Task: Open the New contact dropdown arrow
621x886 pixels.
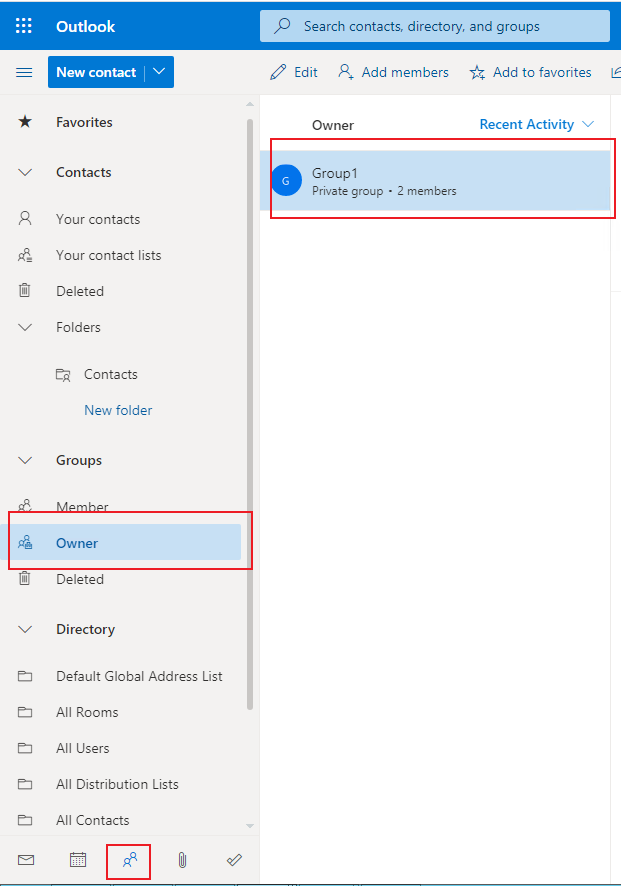Action: point(159,72)
